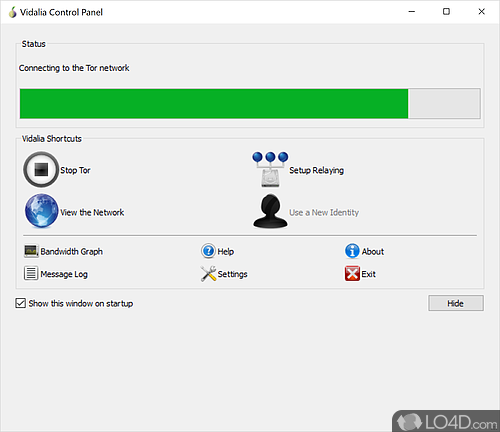Viewport: 500px width, 432px height.
Task: Click the Help label
Action: point(226,251)
